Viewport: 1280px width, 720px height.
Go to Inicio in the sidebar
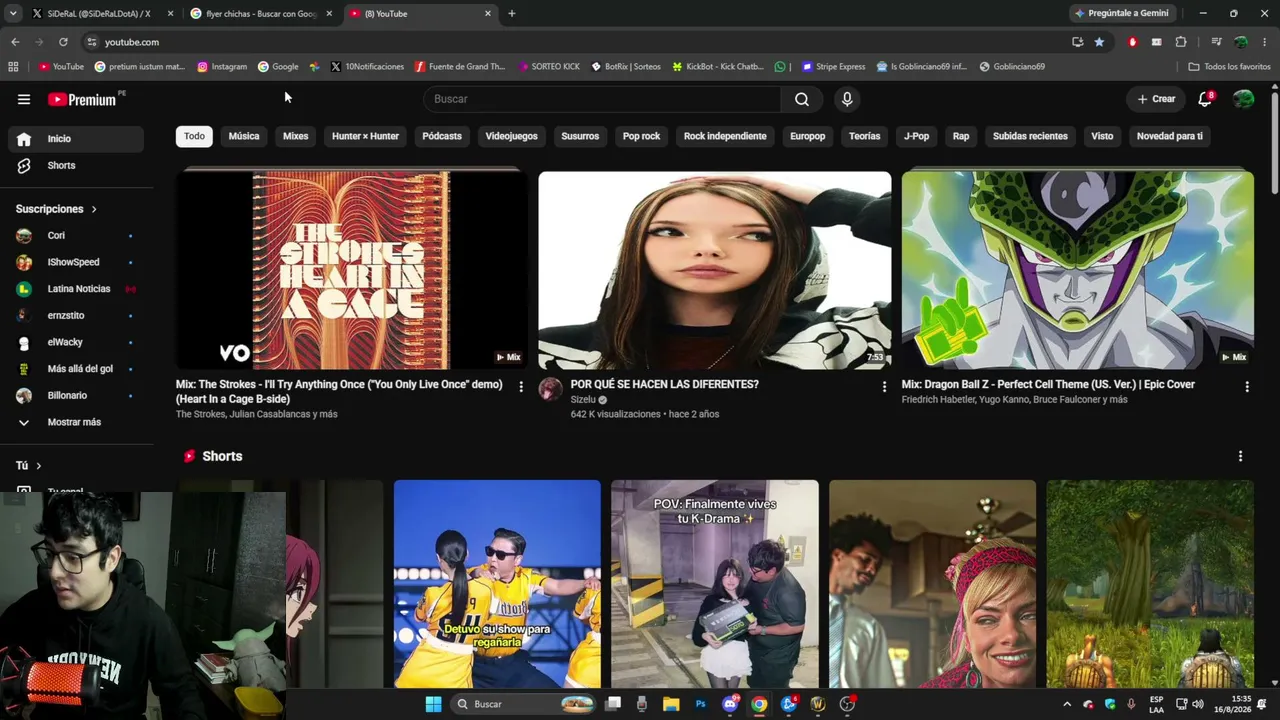pyautogui.click(x=76, y=139)
